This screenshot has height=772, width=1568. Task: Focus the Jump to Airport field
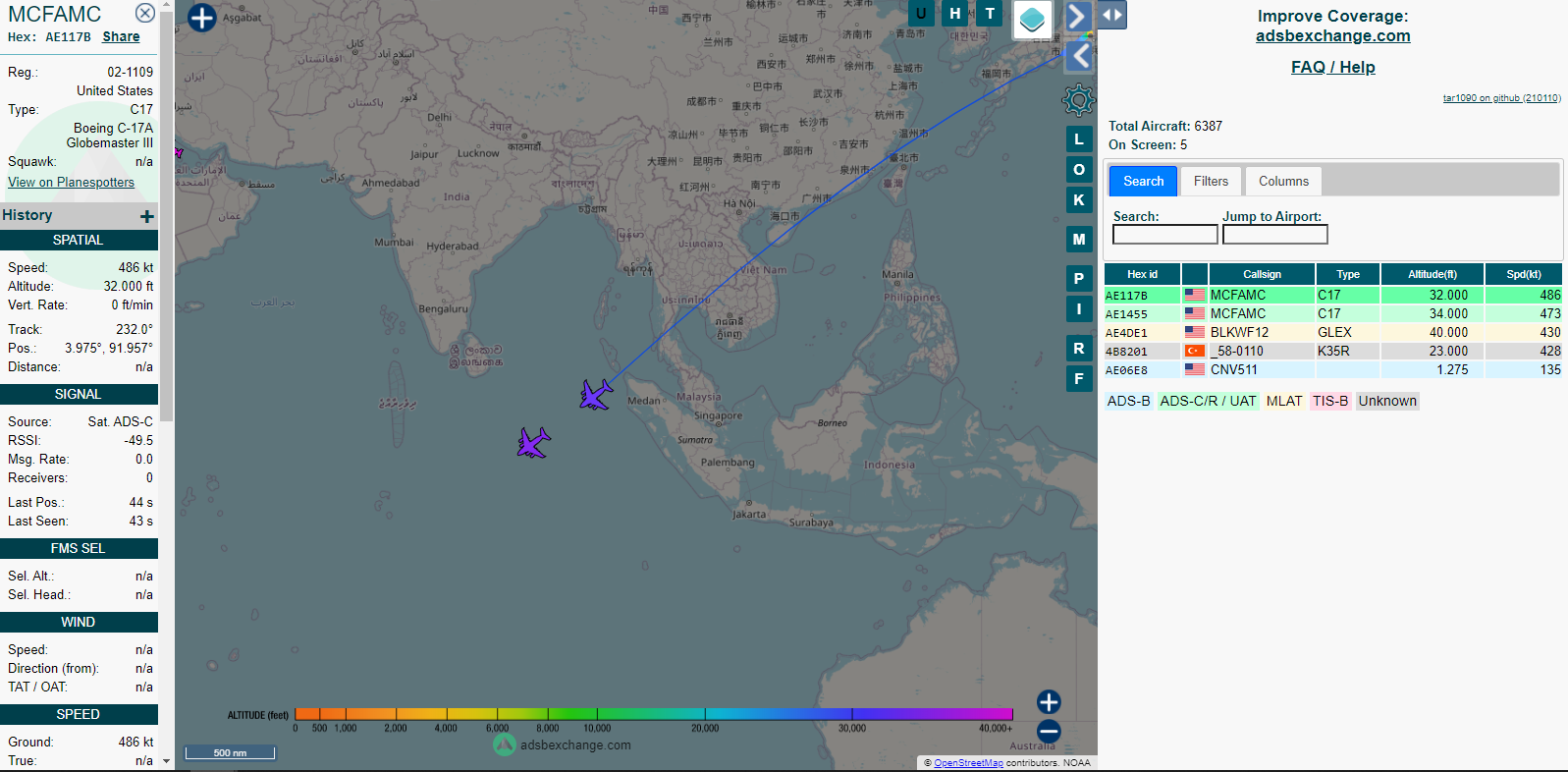coord(1274,235)
